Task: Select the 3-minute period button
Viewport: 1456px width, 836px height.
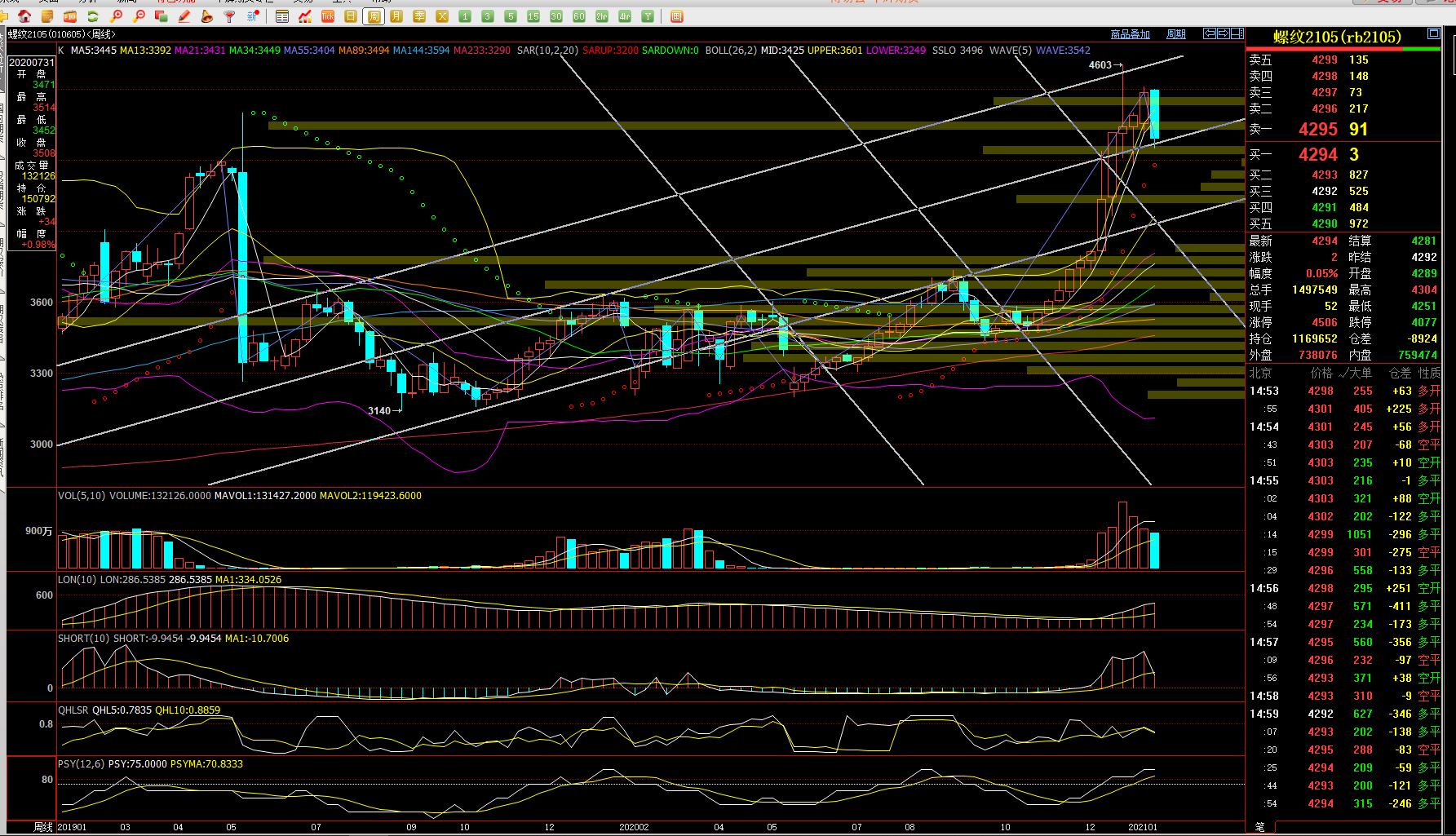Action: pyautogui.click(x=488, y=16)
